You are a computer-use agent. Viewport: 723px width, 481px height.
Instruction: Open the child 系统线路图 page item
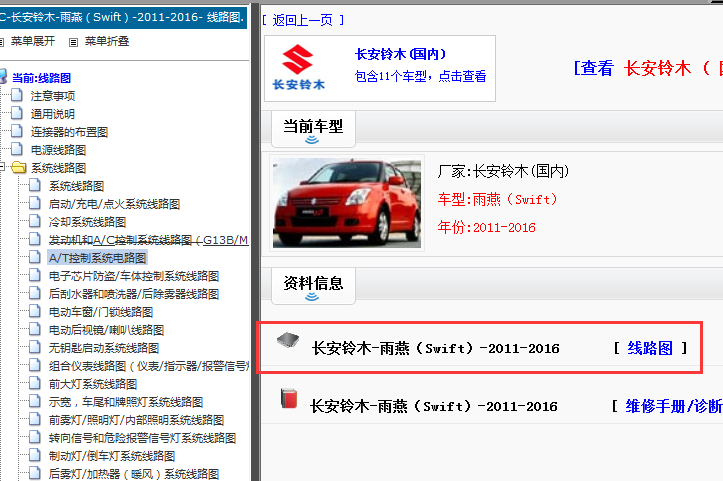tap(77, 186)
